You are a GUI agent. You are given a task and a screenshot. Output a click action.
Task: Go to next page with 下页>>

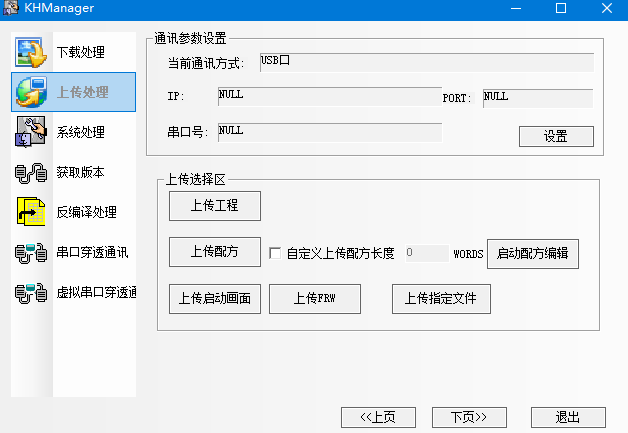468,417
